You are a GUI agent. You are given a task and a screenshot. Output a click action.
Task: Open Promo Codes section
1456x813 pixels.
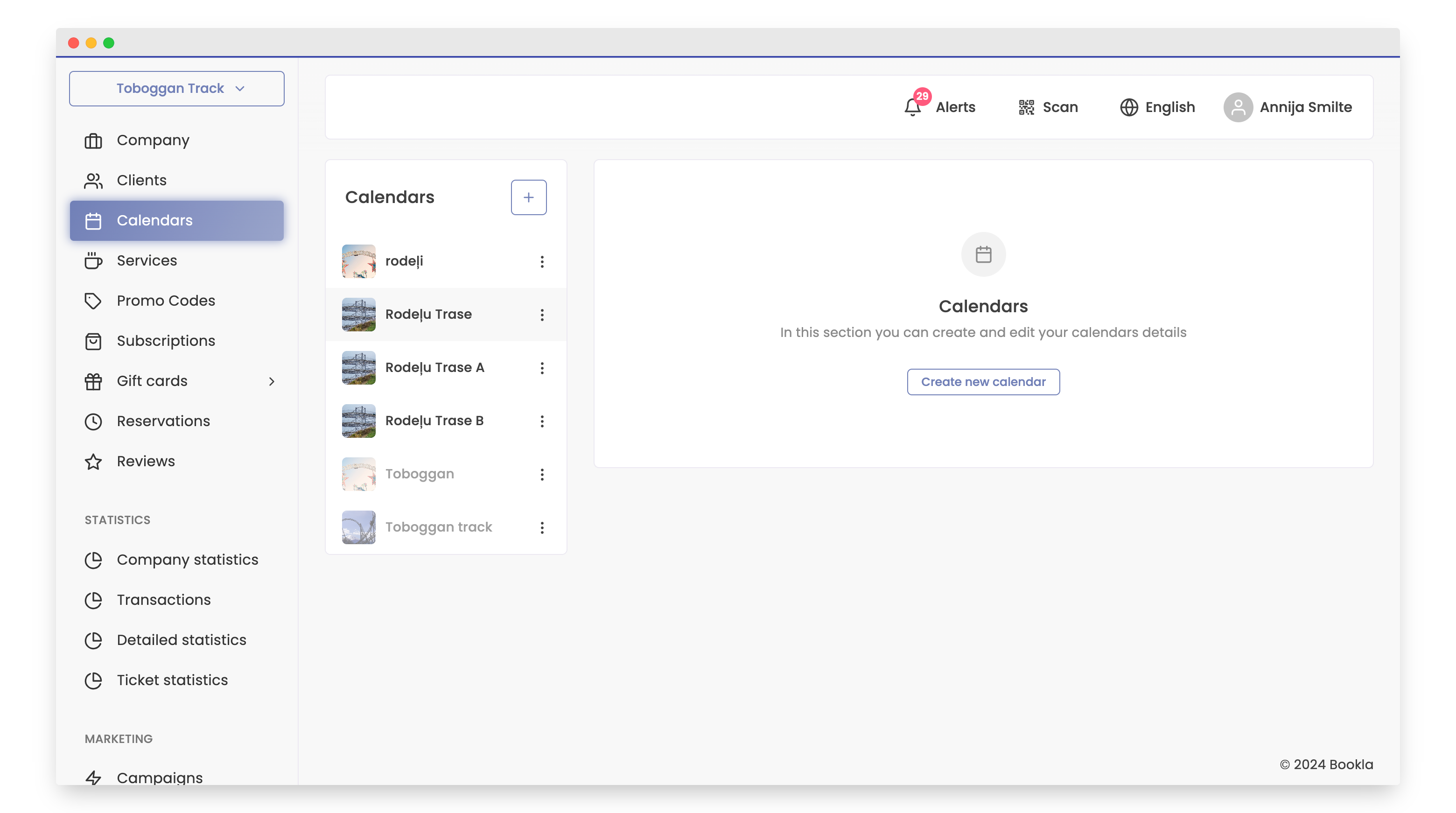[166, 301]
